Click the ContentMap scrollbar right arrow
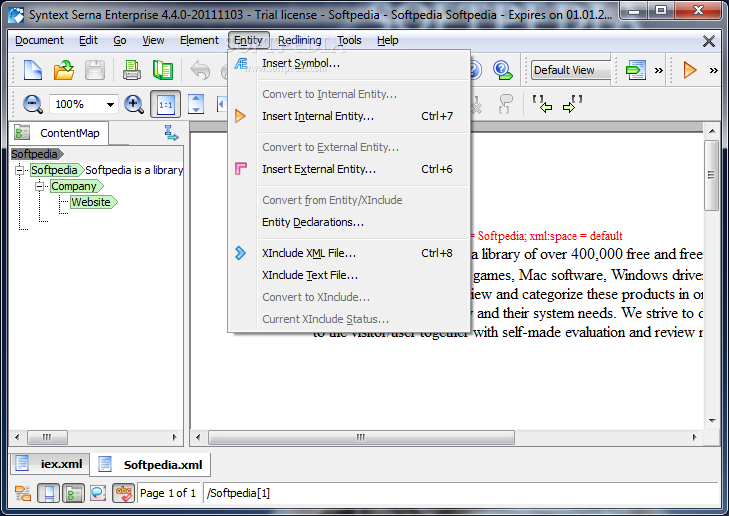This screenshot has height=516, width=729. tap(174, 437)
